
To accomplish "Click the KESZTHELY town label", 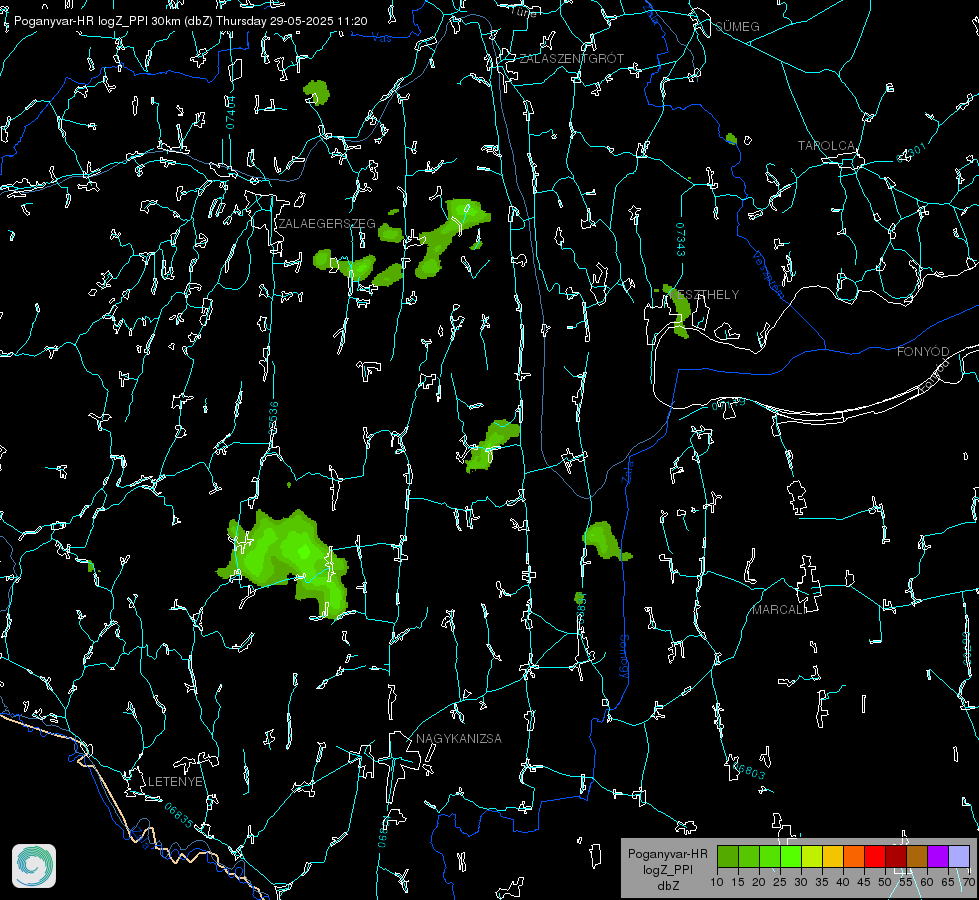I will point(704,294).
